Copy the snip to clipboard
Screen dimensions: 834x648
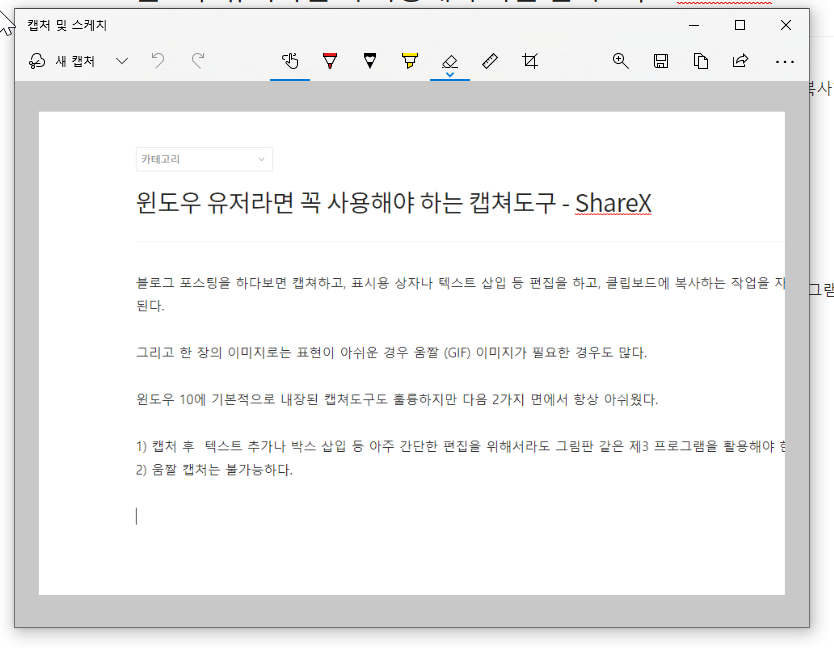700,61
